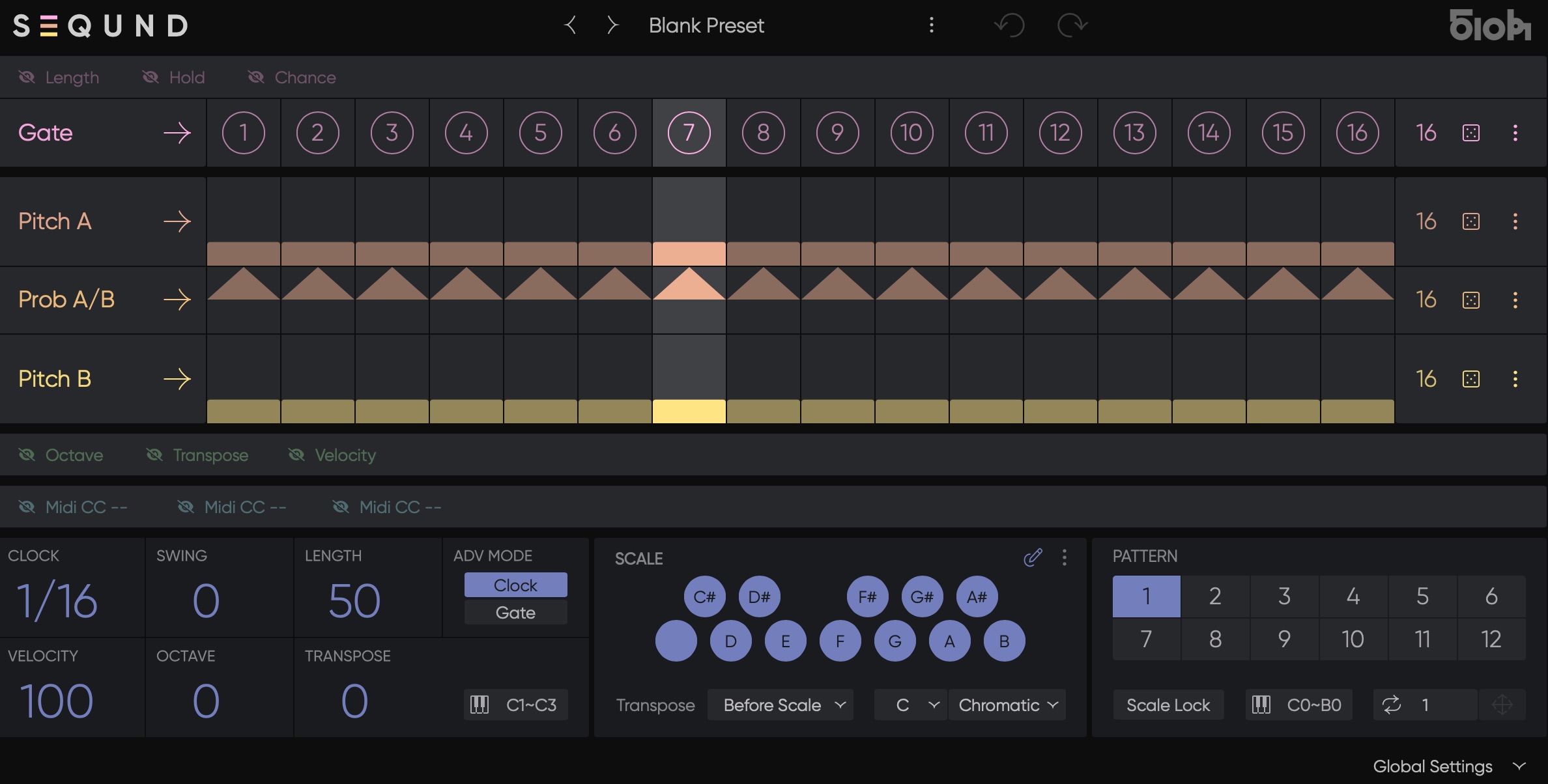Click the Pitch B direction arrow icon
Viewport: 1548px width, 784px height.
177,379
